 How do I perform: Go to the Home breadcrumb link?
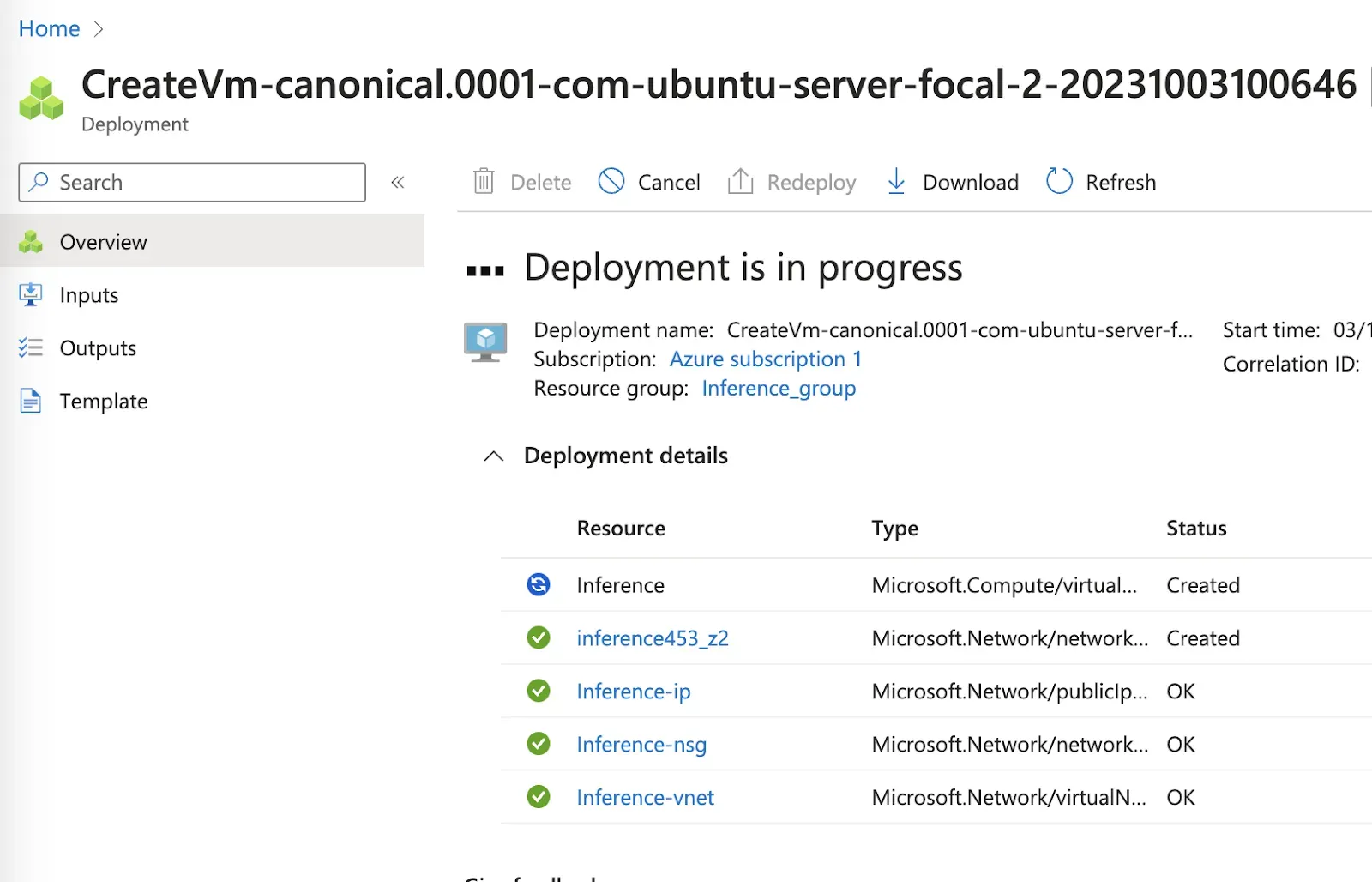(x=49, y=29)
